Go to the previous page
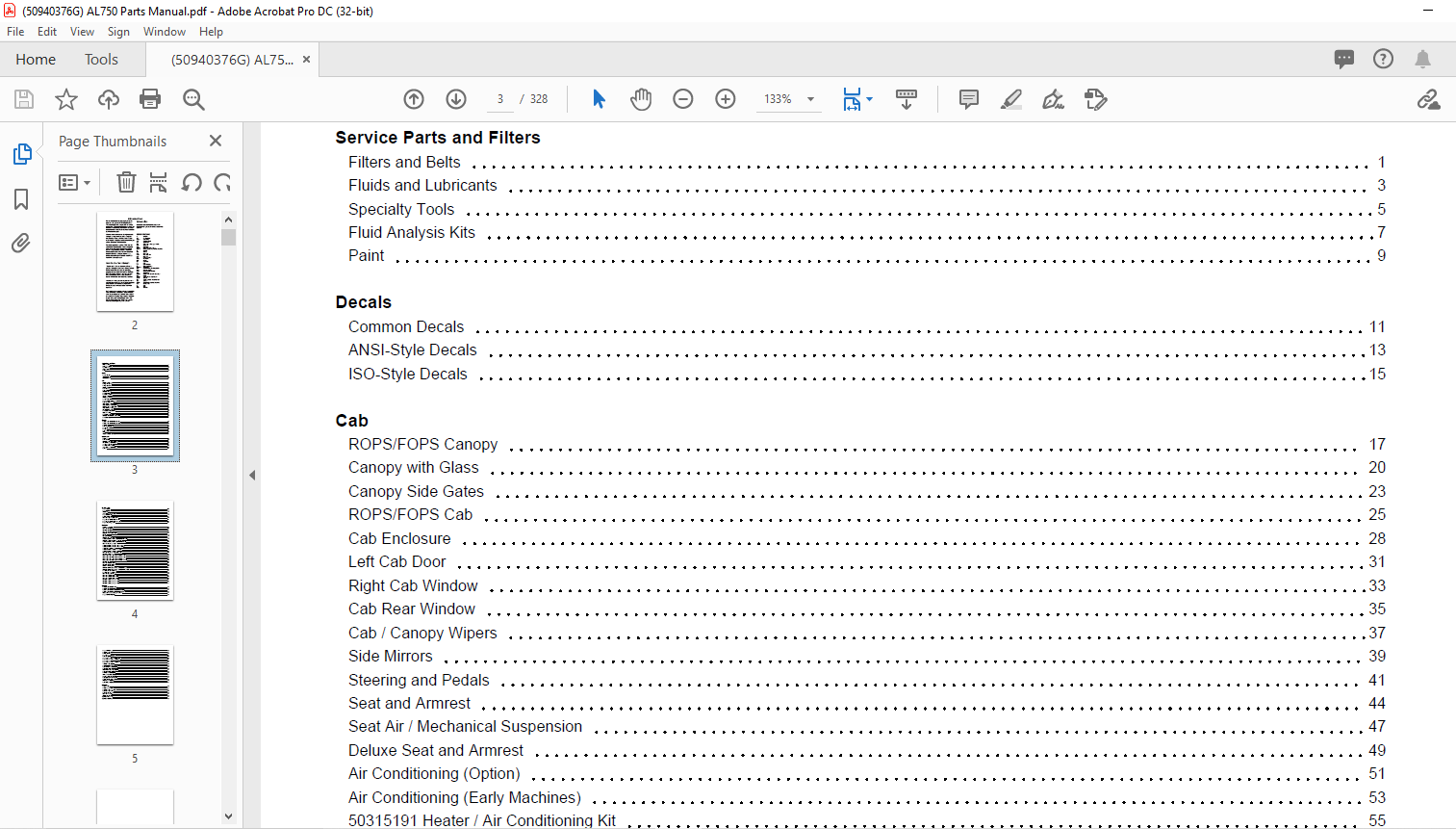 pos(414,99)
